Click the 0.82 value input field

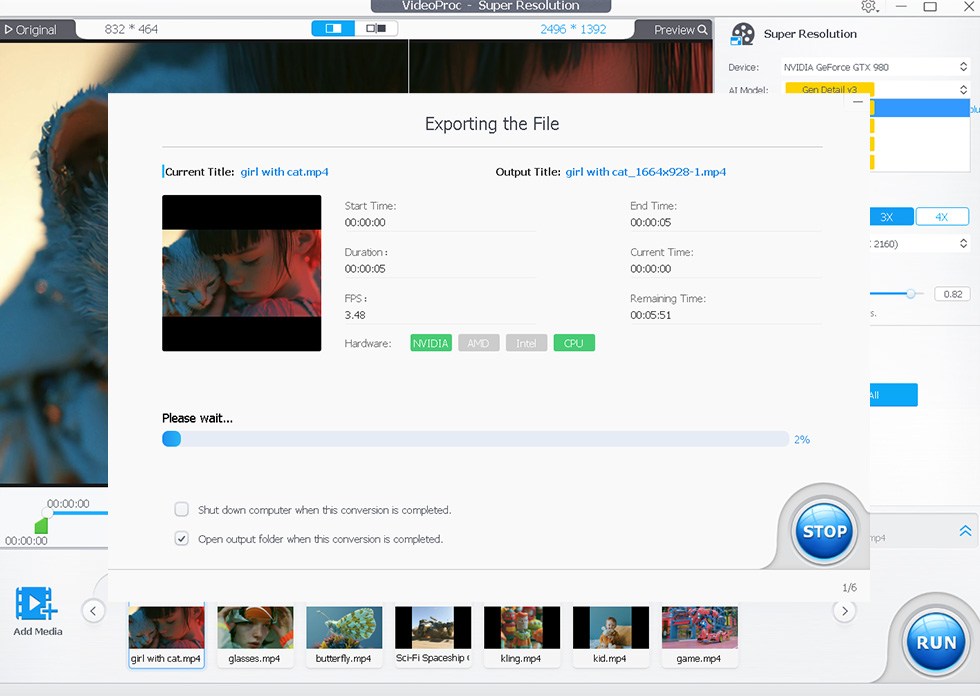pos(952,294)
